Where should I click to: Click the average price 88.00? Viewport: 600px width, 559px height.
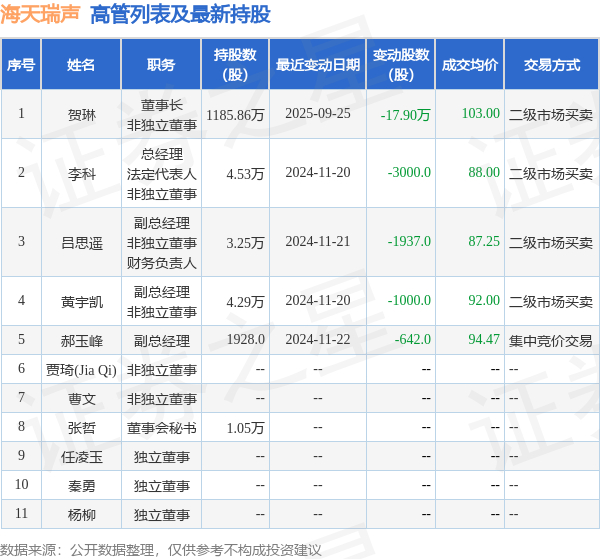coord(484,173)
